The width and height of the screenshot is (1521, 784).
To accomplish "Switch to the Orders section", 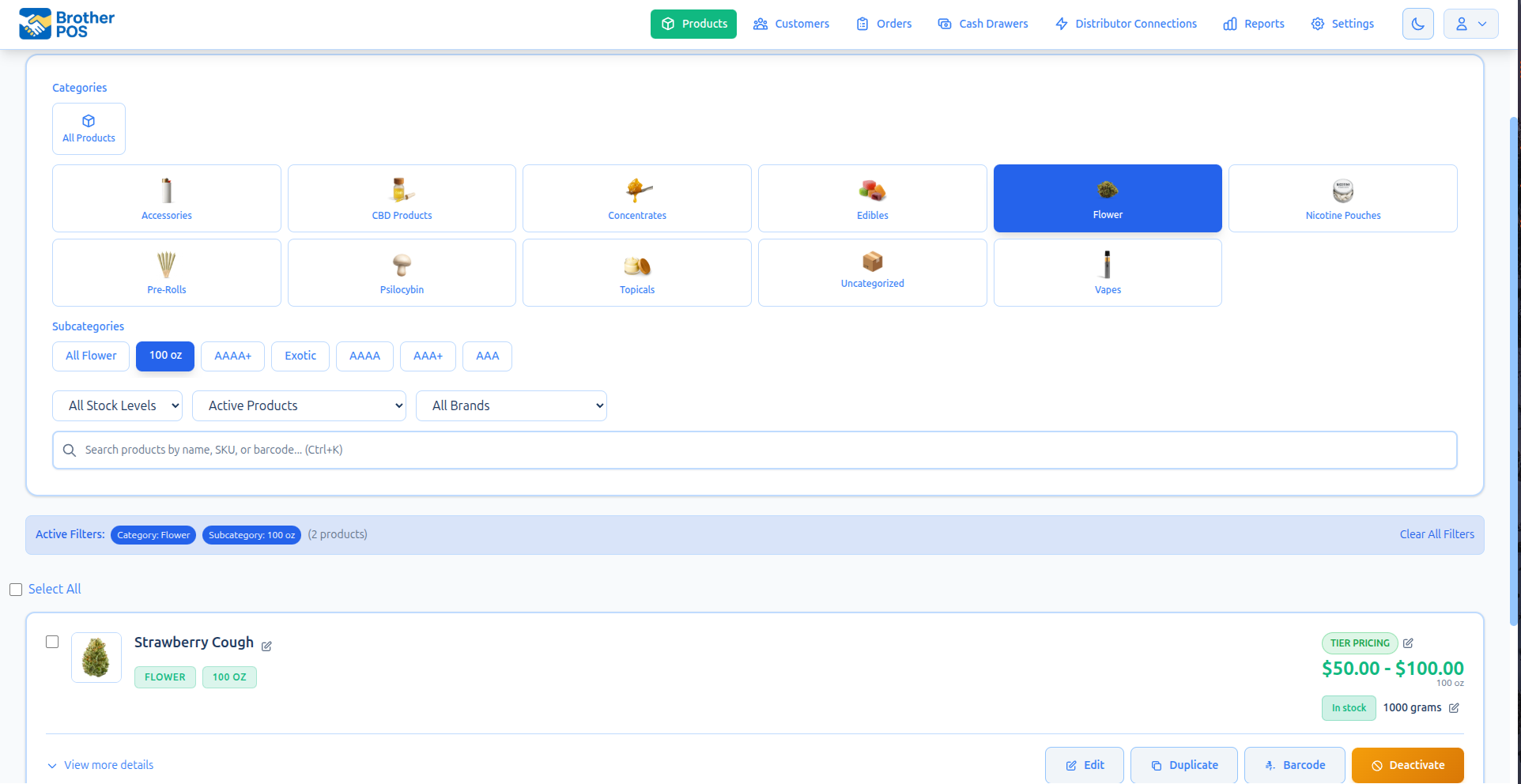I will [883, 24].
